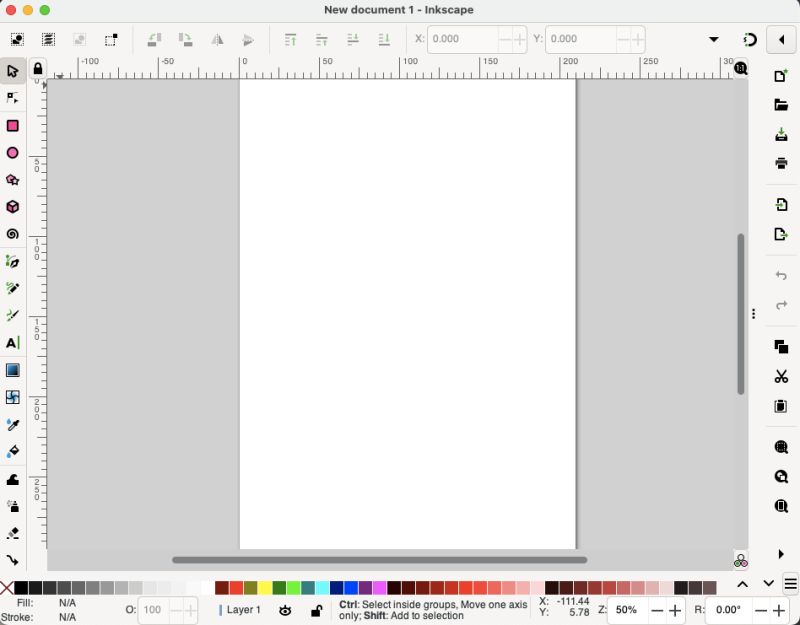Select the Rectangle tool
The image size is (800, 625).
pos(13,126)
